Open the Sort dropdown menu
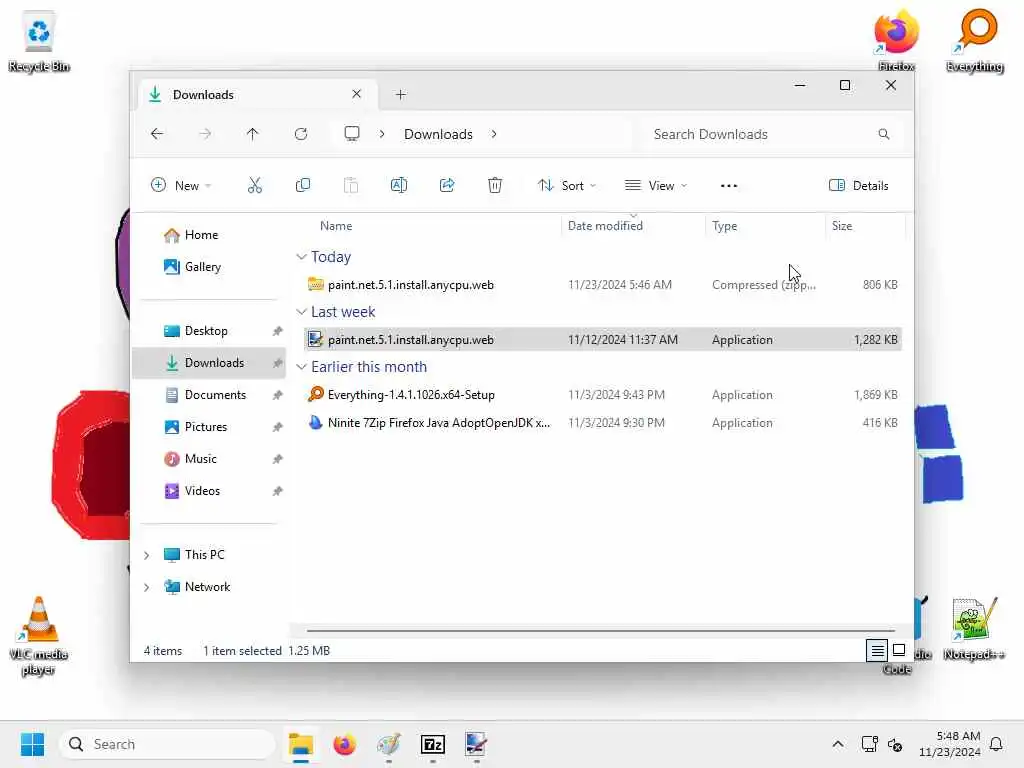 click(x=566, y=185)
